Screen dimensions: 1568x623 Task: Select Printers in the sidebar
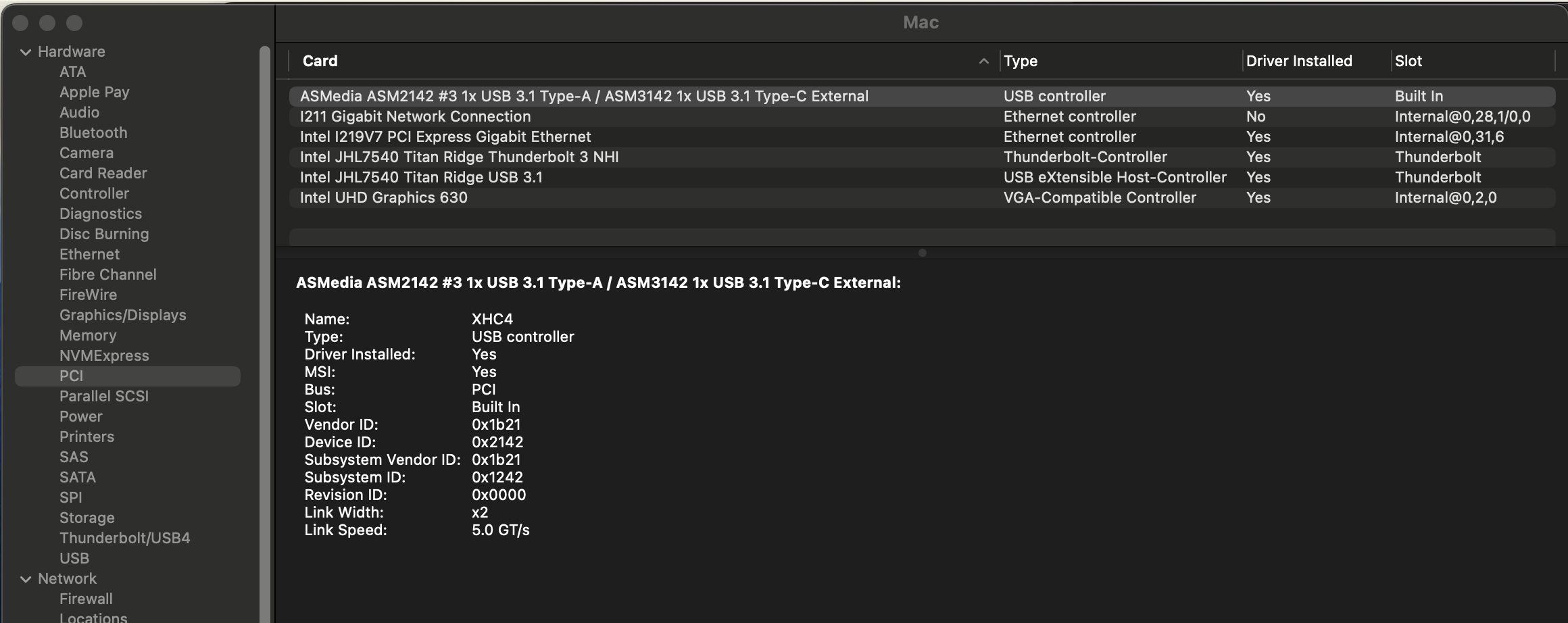click(x=87, y=437)
